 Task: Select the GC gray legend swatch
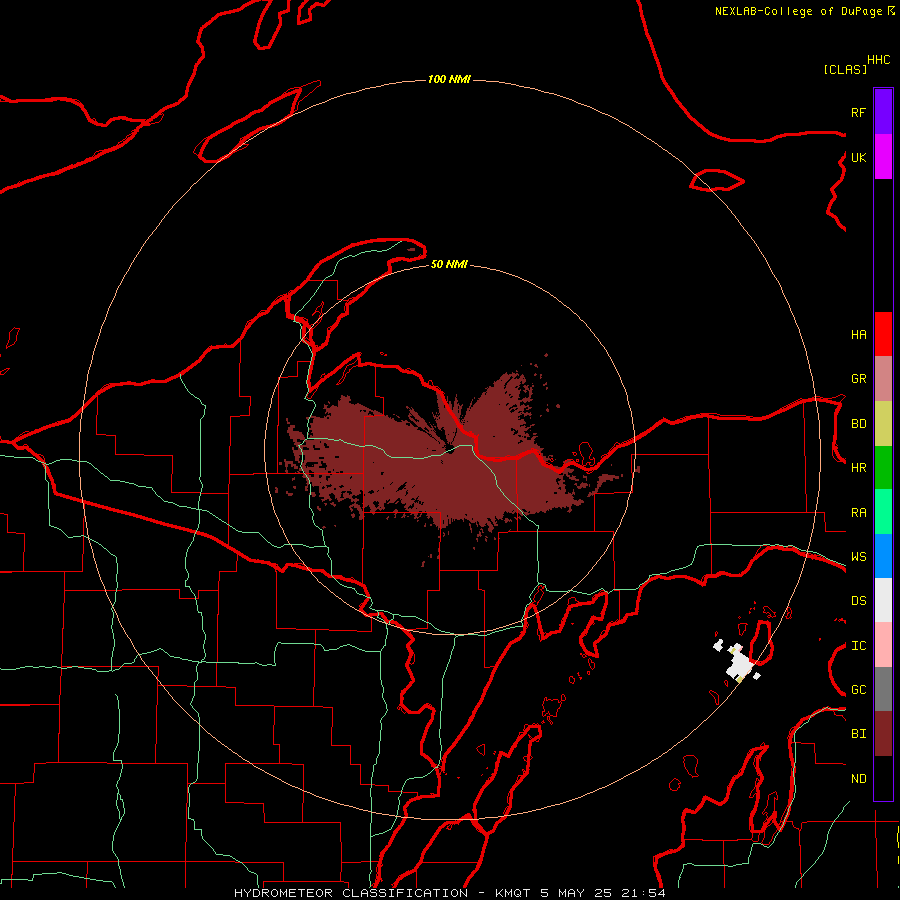click(883, 689)
